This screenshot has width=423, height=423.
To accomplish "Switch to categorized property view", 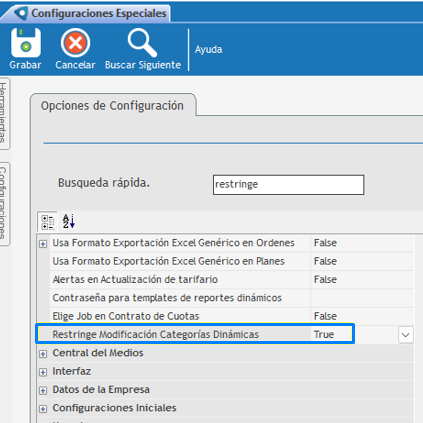I will click(48, 222).
